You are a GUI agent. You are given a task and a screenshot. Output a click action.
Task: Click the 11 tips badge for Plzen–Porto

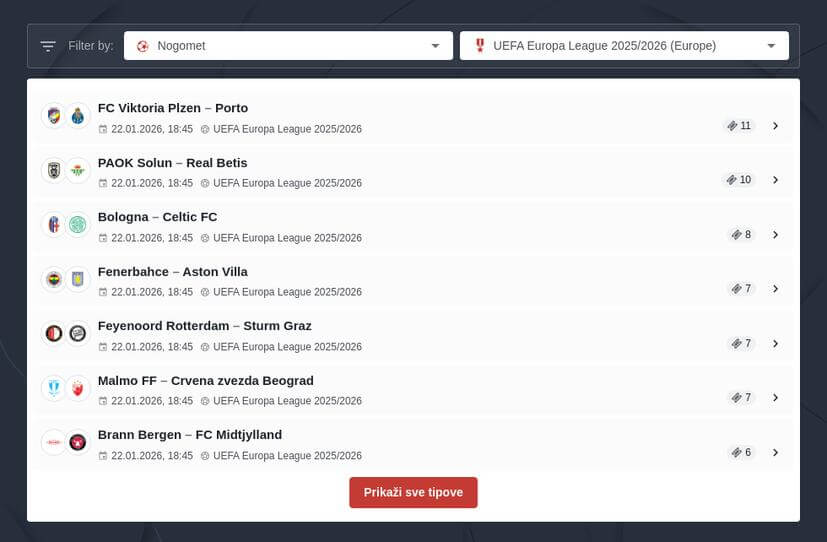click(739, 126)
